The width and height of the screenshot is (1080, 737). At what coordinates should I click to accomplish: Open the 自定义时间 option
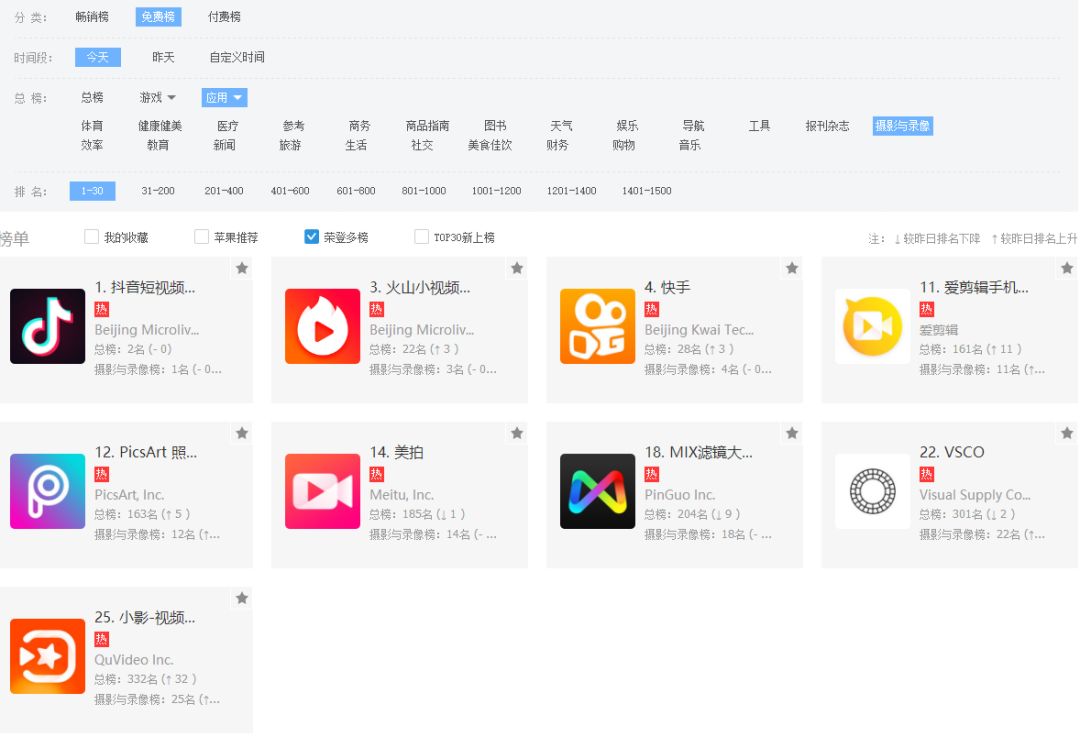[237, 57]
